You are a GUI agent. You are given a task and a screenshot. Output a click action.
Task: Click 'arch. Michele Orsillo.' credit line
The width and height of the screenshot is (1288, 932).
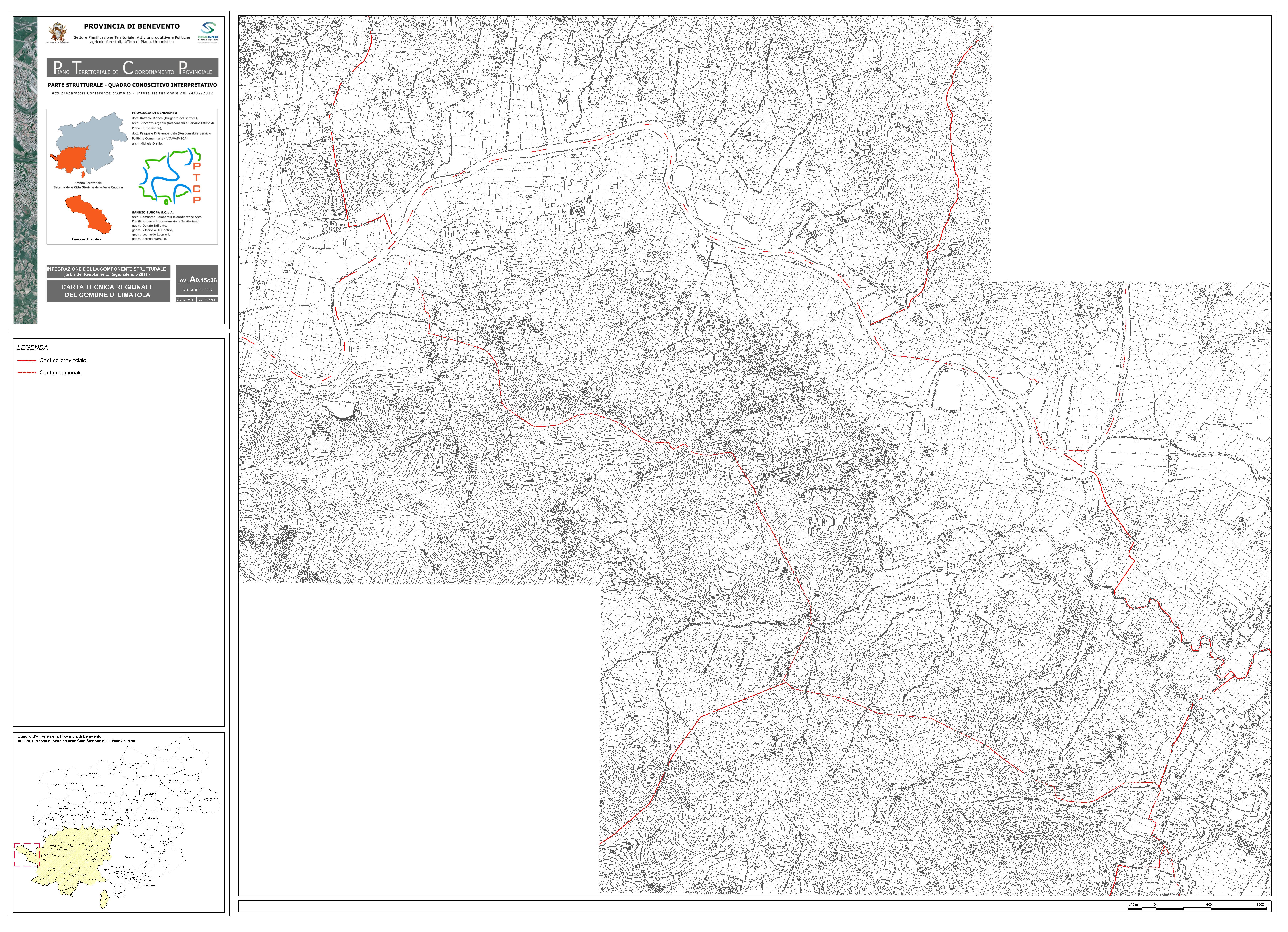[147, 144]
